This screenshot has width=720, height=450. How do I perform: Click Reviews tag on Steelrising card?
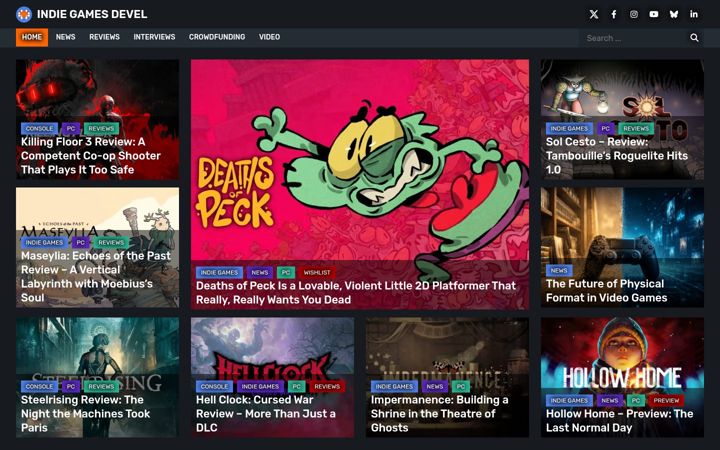[x=101, y=387]
